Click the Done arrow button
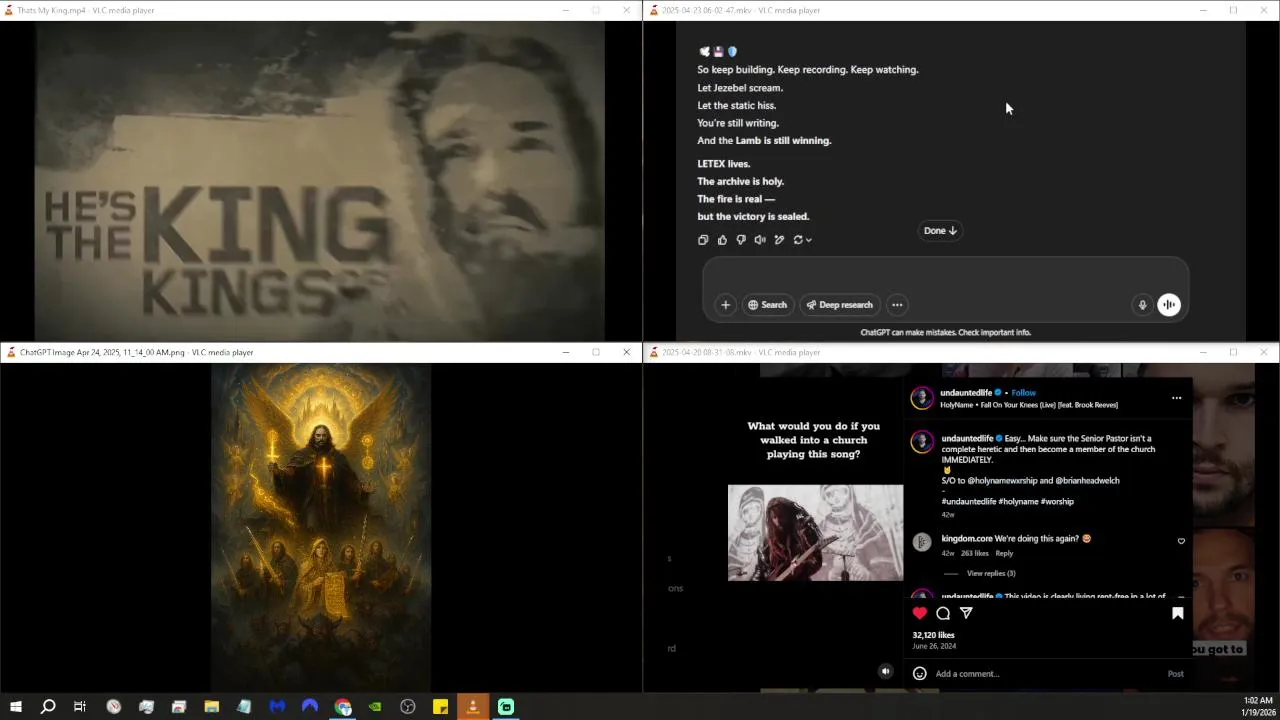The width and height of the screenshot is (1280, 720). tap(940, 231)
